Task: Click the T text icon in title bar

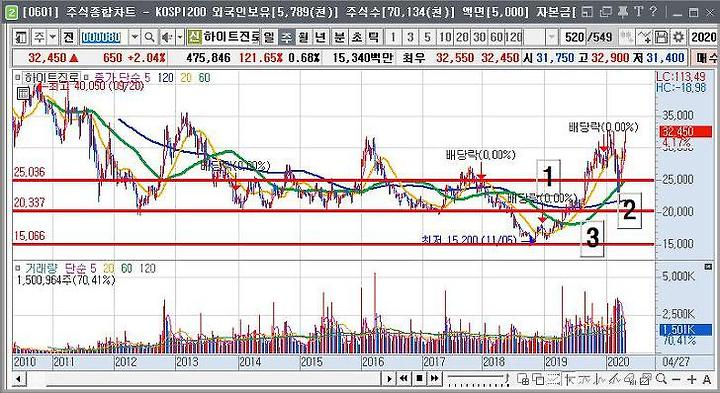Action: 639,11
